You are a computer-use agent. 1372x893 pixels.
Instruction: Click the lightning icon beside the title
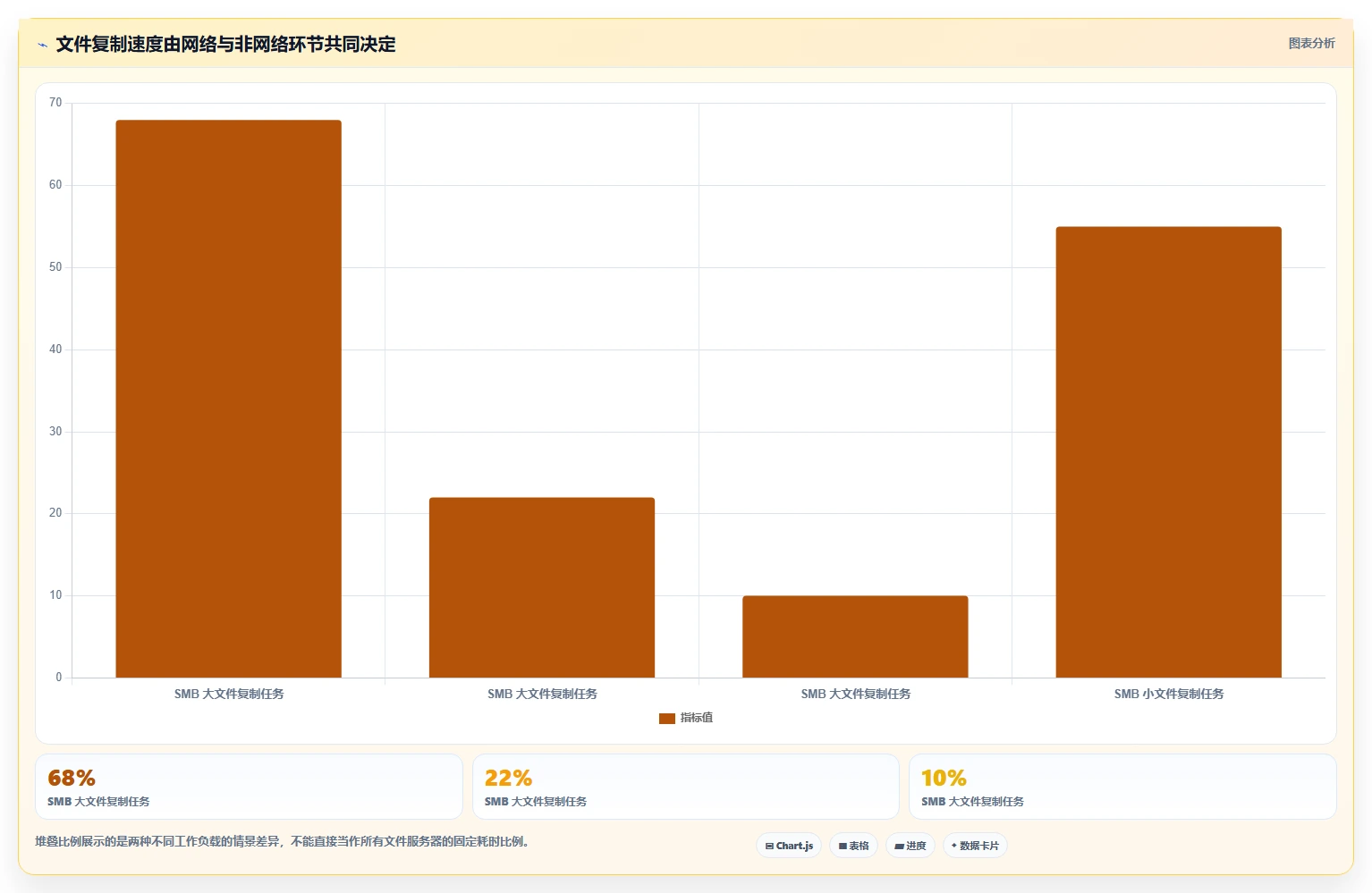42,45
